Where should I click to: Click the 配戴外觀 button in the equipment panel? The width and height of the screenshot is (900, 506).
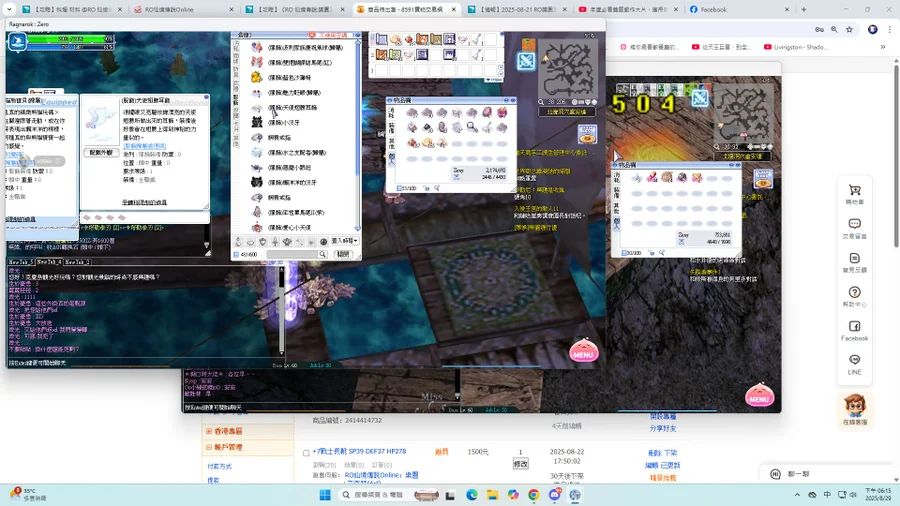(101, 153)
